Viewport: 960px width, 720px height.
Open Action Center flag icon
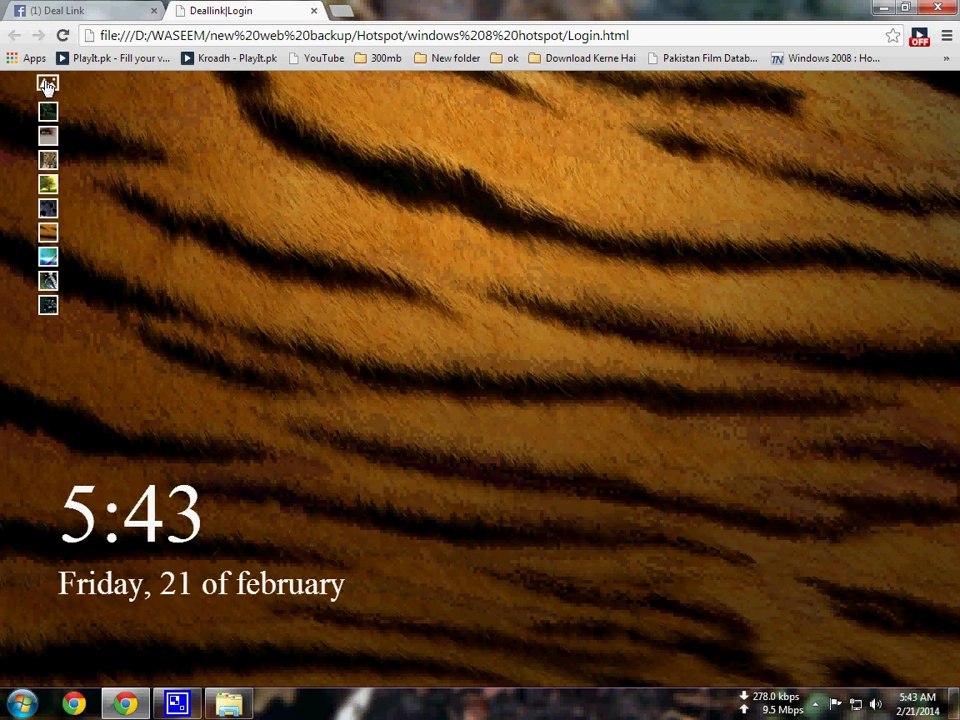[x=836, y=704]
